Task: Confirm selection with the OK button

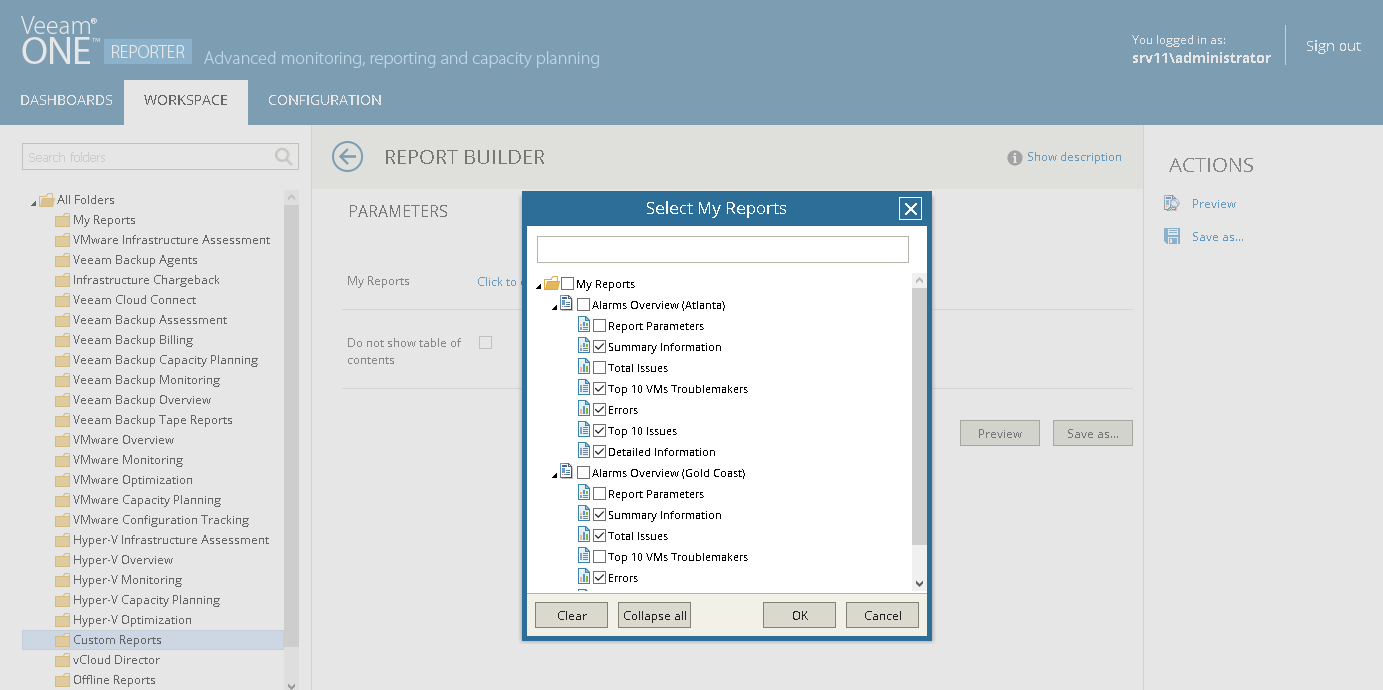Action: [800, 615]
